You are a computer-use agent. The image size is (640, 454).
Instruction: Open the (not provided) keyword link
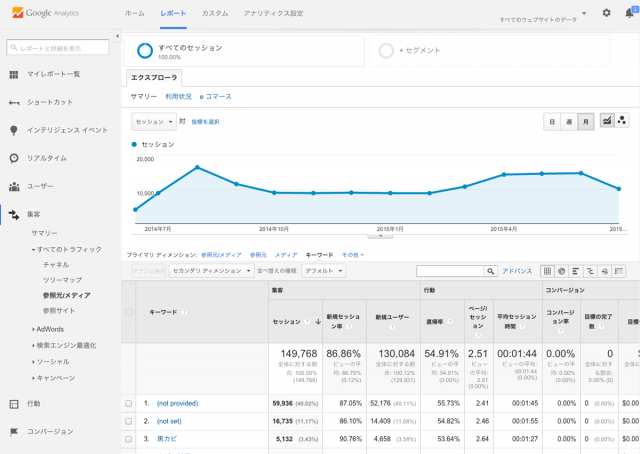pos(178,403)
